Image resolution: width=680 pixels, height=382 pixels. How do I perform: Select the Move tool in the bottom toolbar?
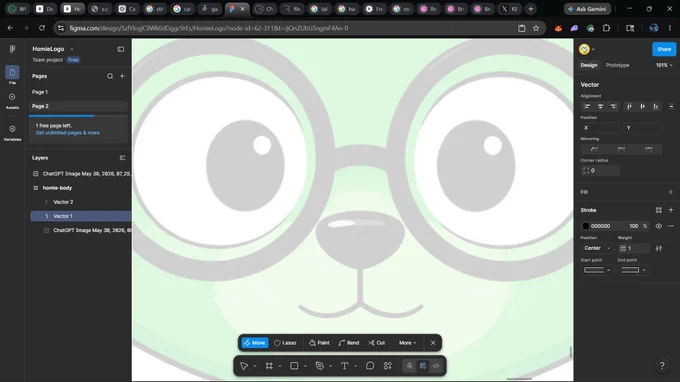244,366
